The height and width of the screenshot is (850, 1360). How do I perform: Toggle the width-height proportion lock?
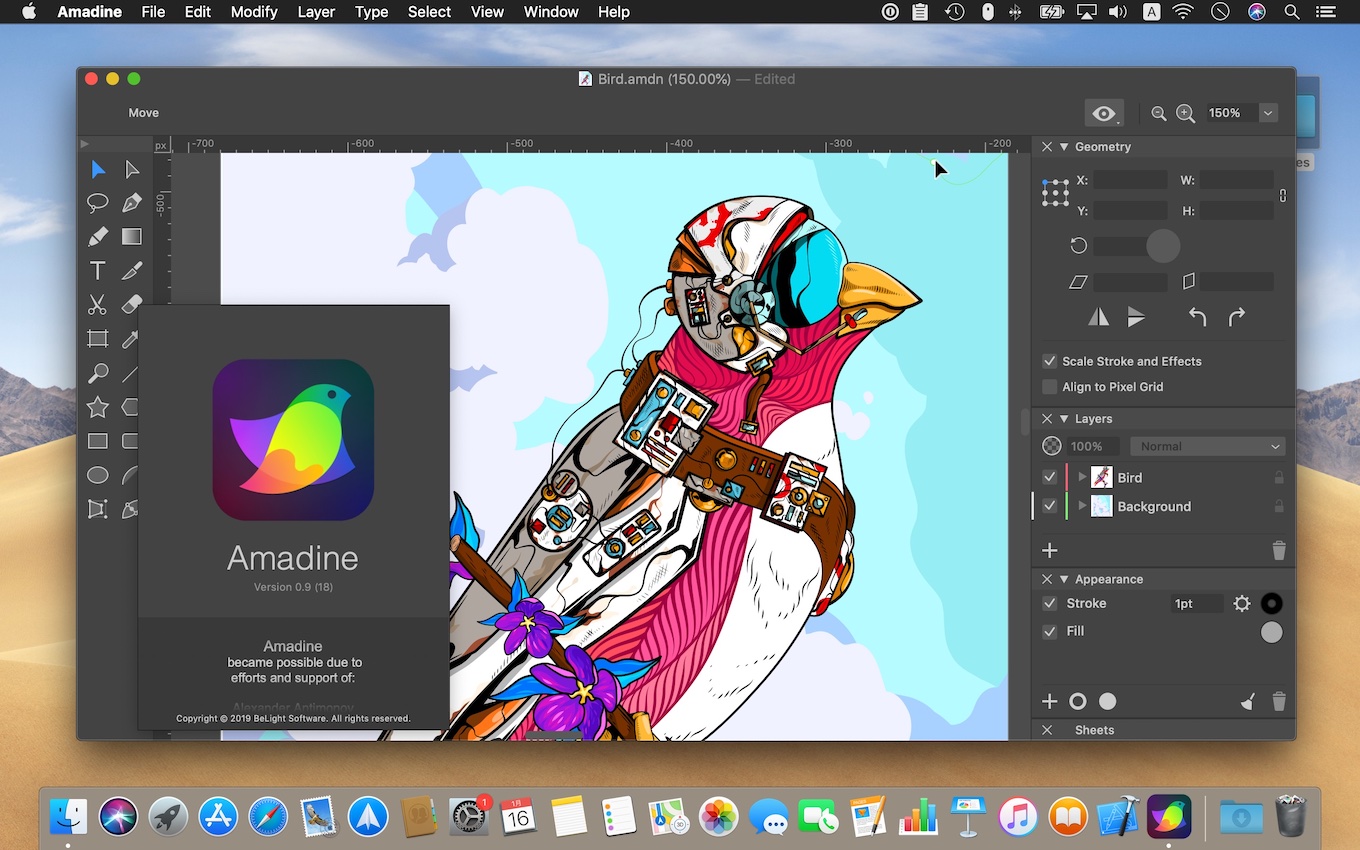(x=1283, y=195)
